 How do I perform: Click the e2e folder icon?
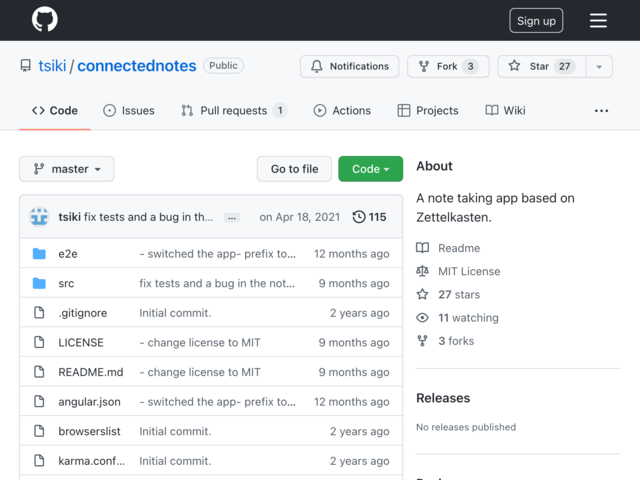(39, 253)
